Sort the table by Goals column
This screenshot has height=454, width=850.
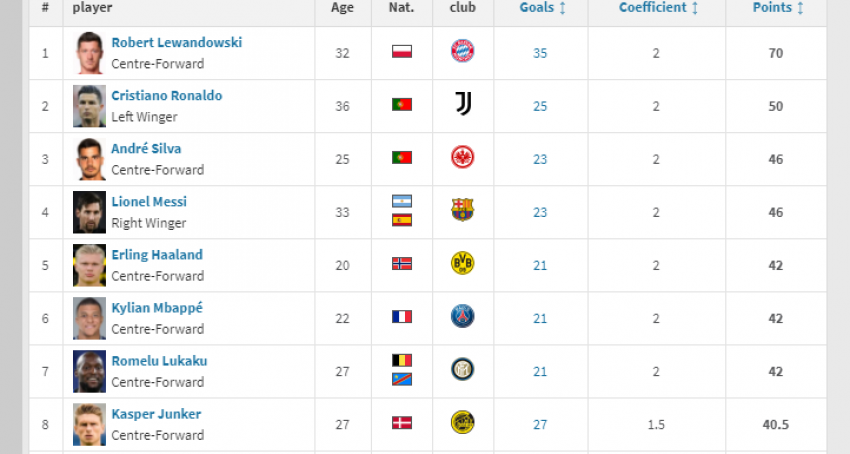542,8
